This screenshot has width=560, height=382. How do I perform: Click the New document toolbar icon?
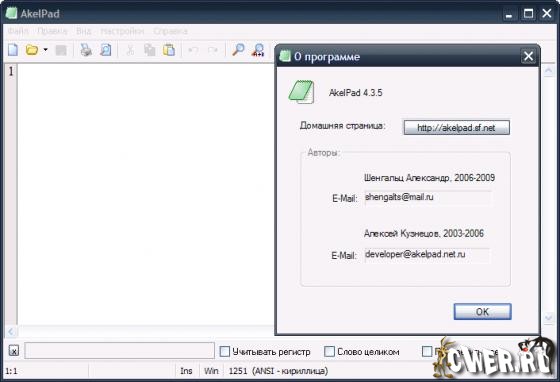tap(13, 50)
